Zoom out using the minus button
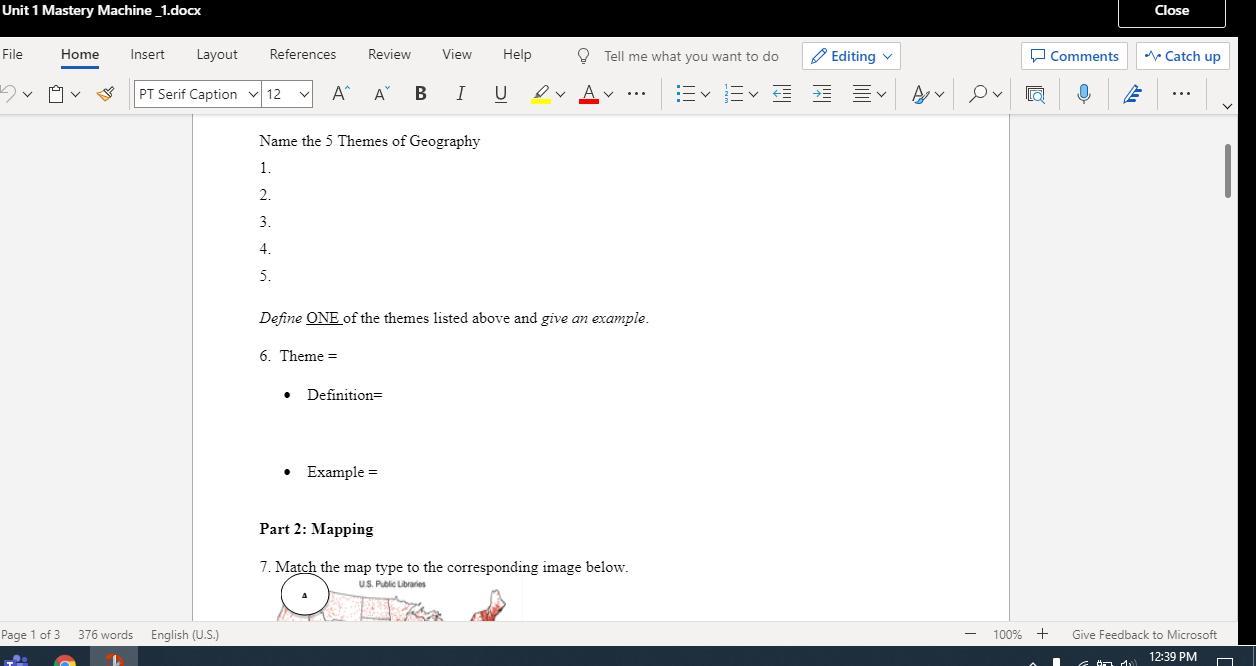The height and width of the screenshot is (666, 1256). tap(970, 634)
